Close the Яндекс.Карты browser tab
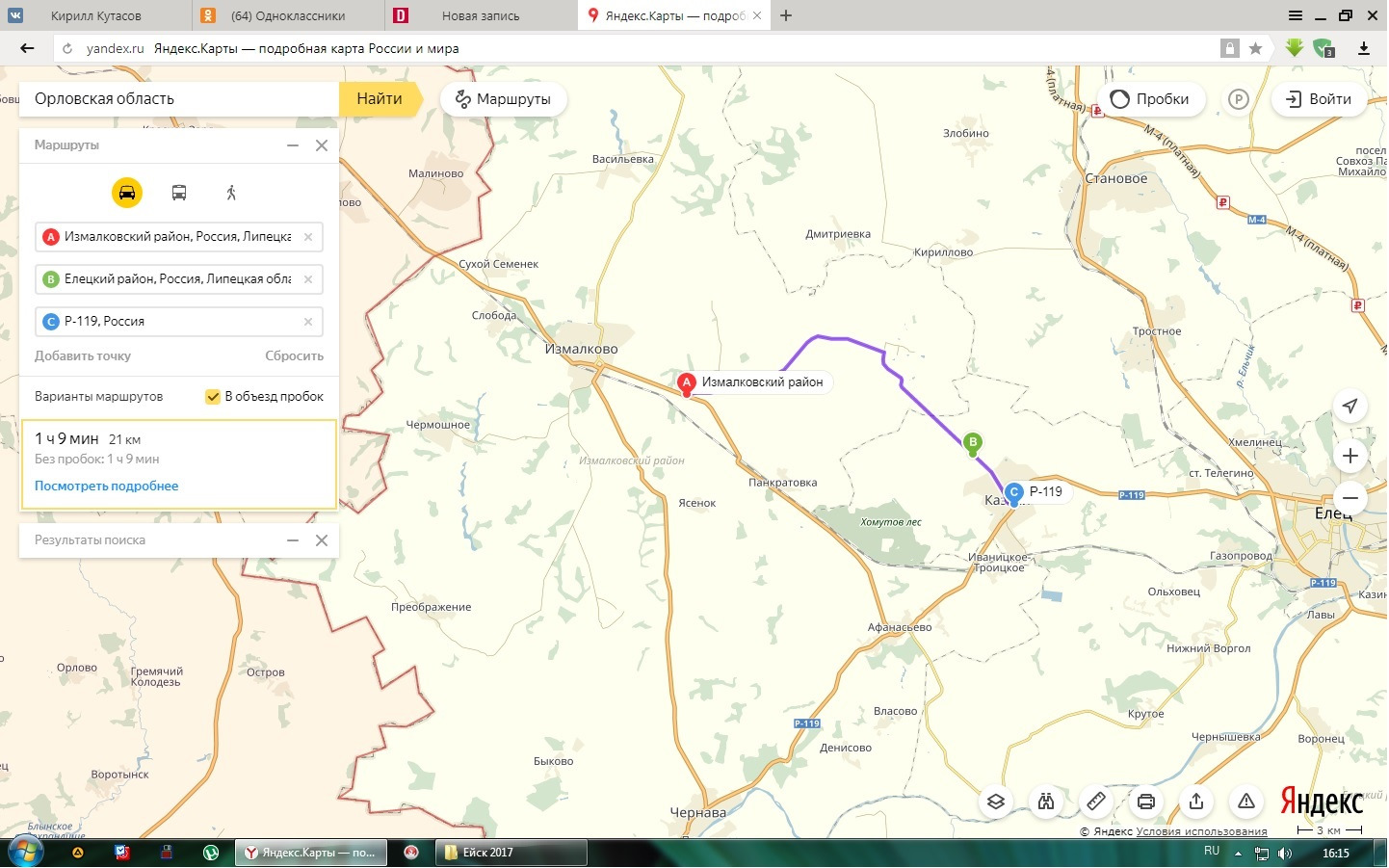The width and height of the screenshot is (1389, 868). [x=757, y=15]
